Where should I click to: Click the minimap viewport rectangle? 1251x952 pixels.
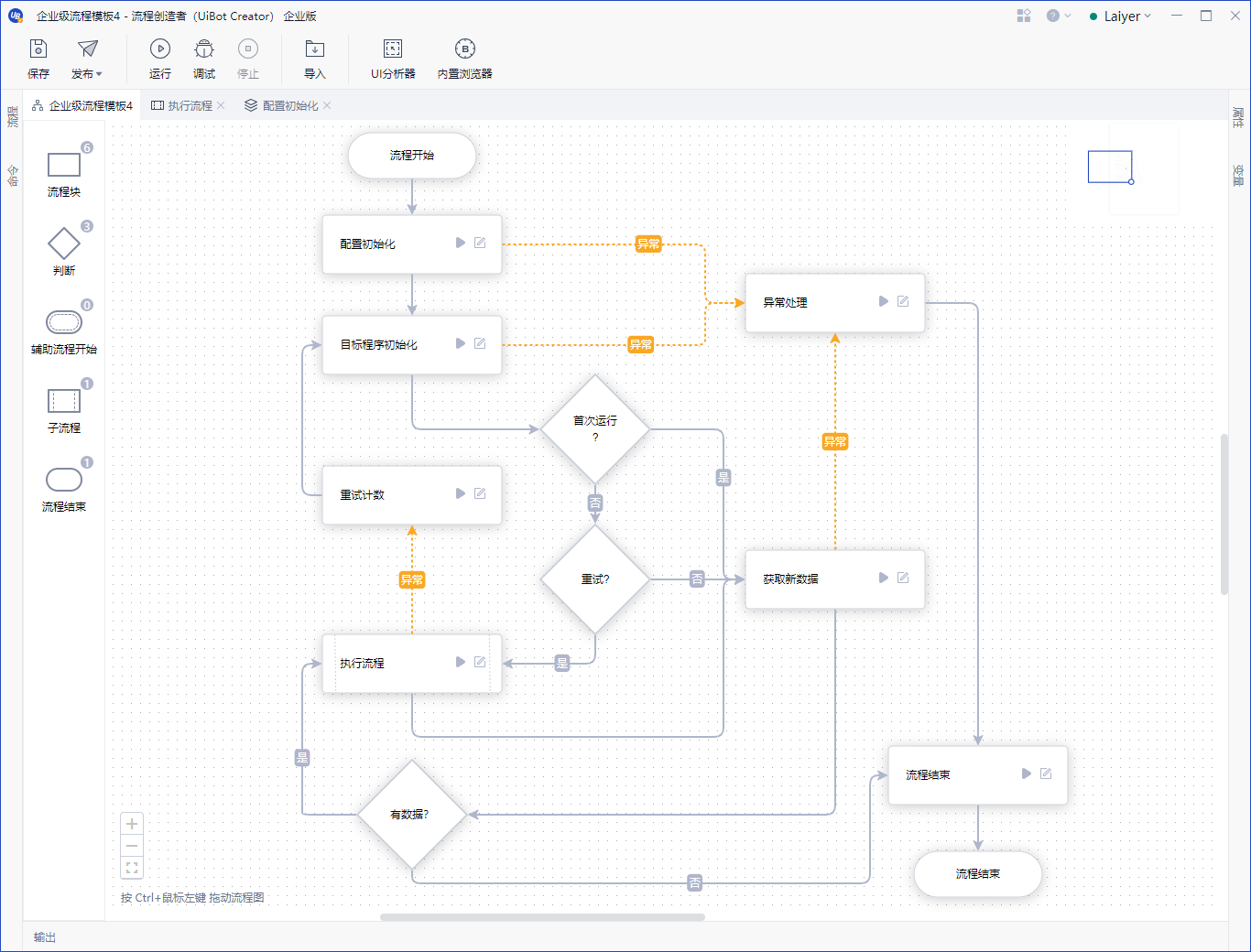click(x=1110, y=167)
